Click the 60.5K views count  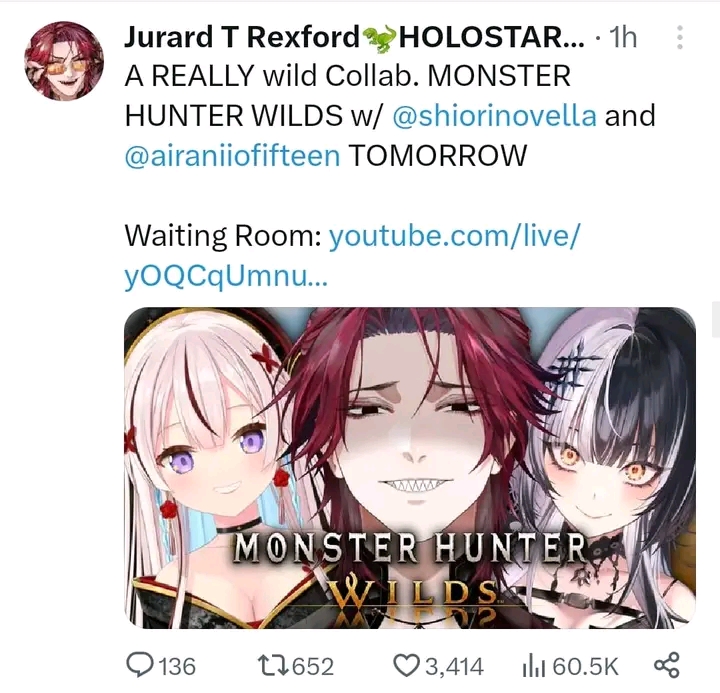(585, 666)
